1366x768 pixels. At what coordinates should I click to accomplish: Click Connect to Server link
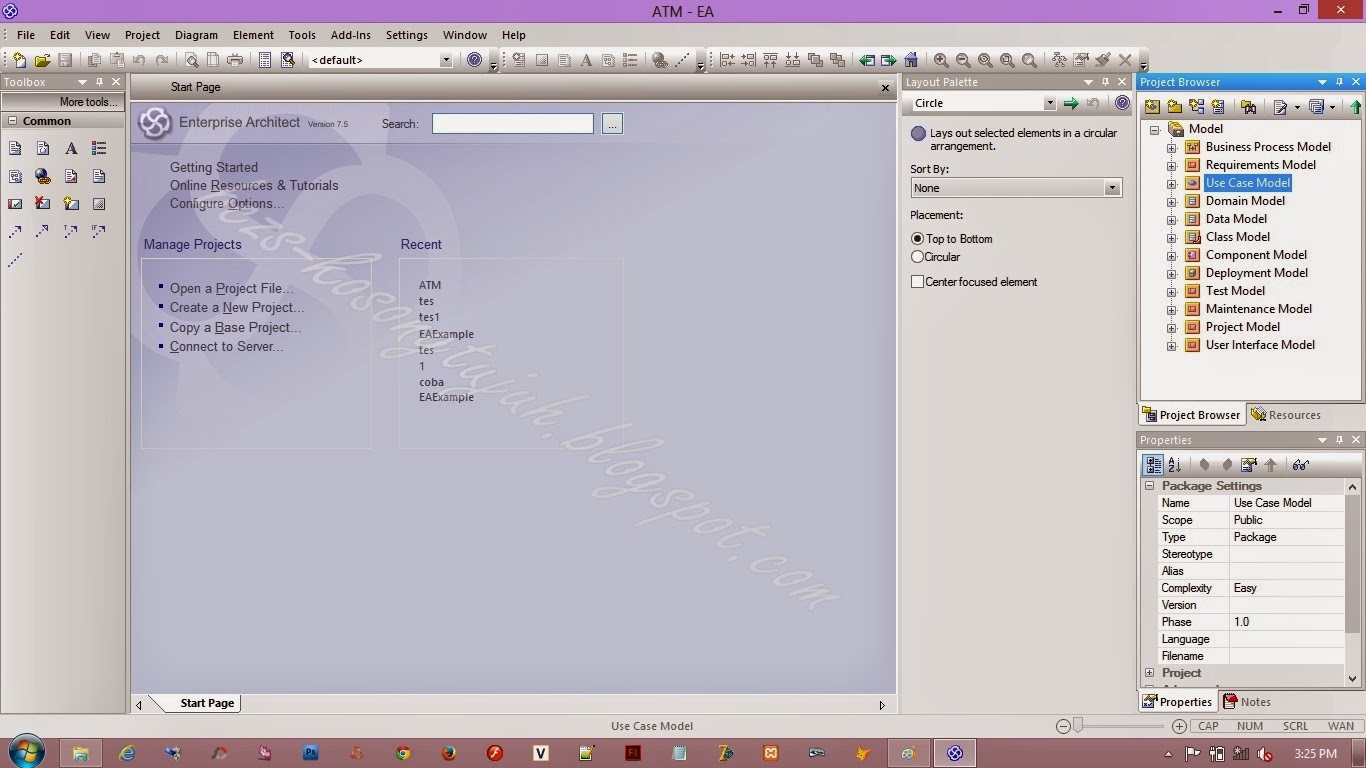click(227, 347)
